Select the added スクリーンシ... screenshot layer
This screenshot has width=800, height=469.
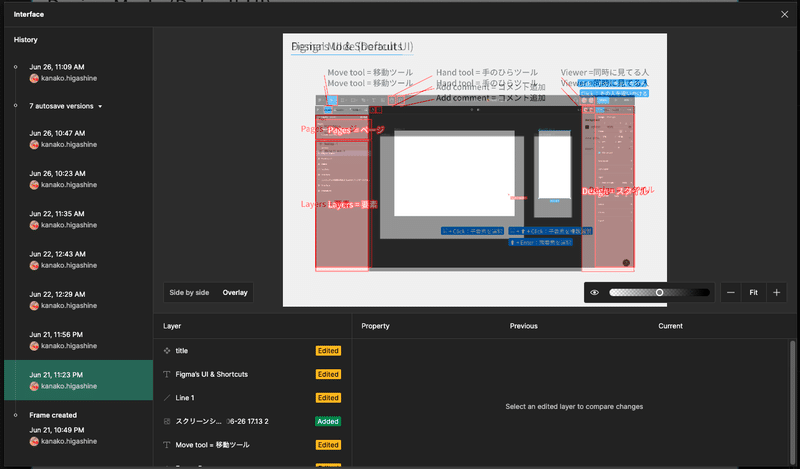click(x=252, y=421)
